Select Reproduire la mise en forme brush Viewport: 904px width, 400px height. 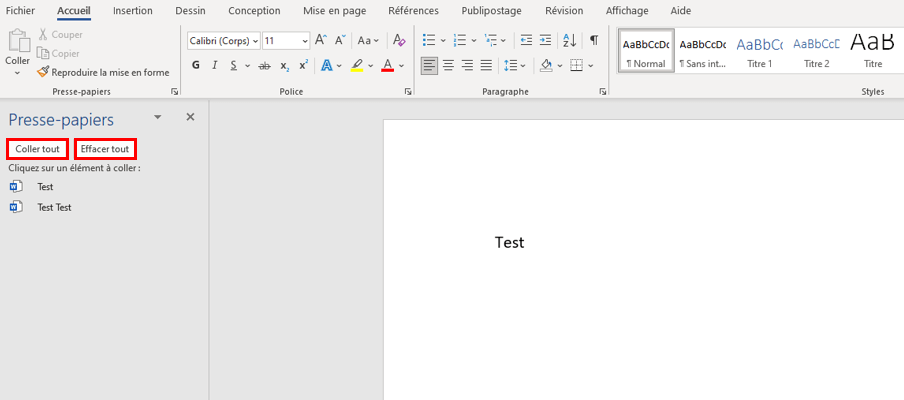click(43, 72)
